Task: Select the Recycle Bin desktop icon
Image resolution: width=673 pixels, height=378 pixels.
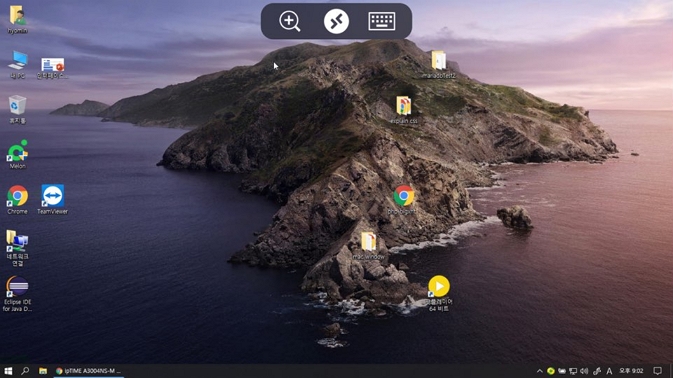Action: [x=18, y=110]
